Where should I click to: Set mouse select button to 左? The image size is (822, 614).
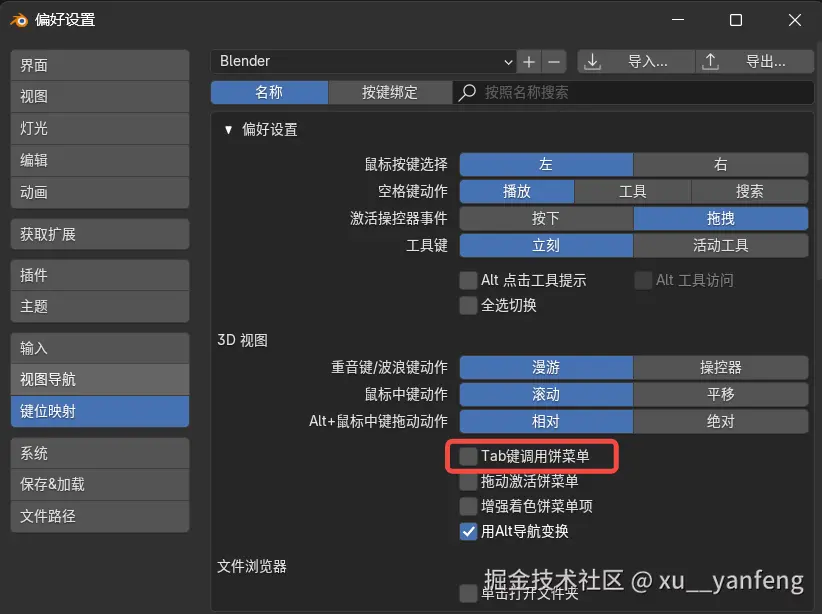546,165
